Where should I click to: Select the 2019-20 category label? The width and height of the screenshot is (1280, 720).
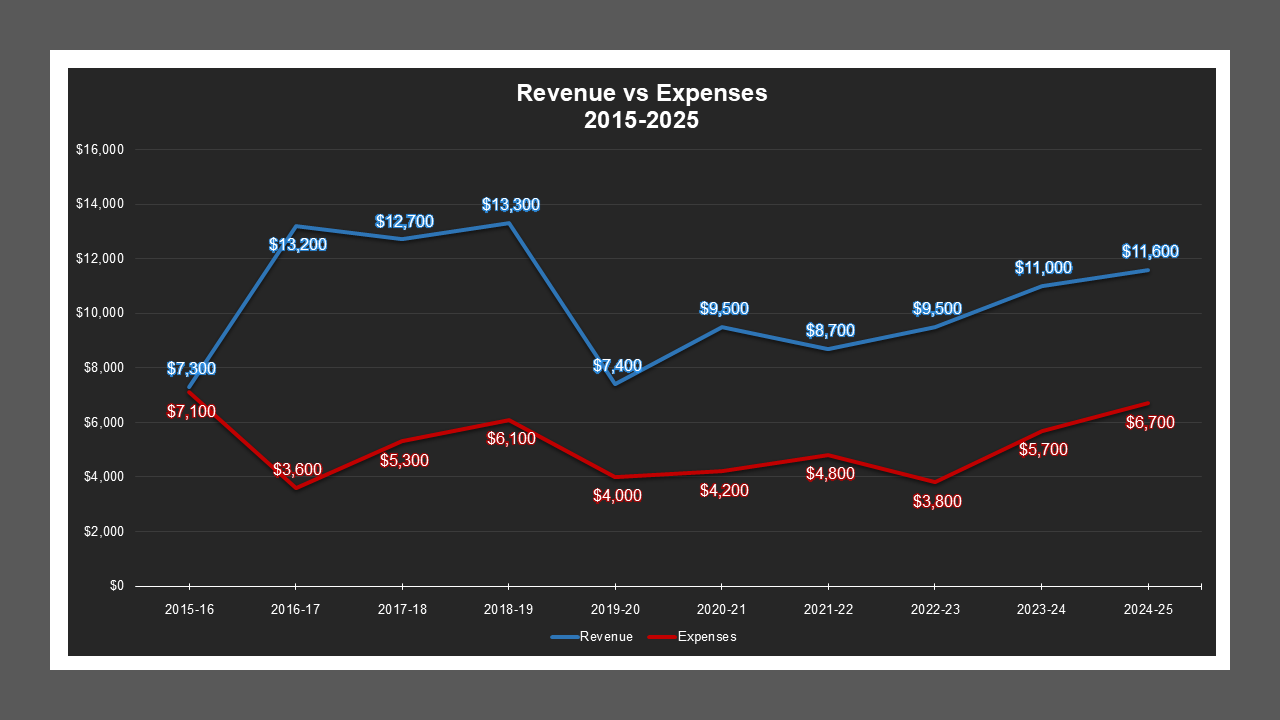[x=613, y=608]
